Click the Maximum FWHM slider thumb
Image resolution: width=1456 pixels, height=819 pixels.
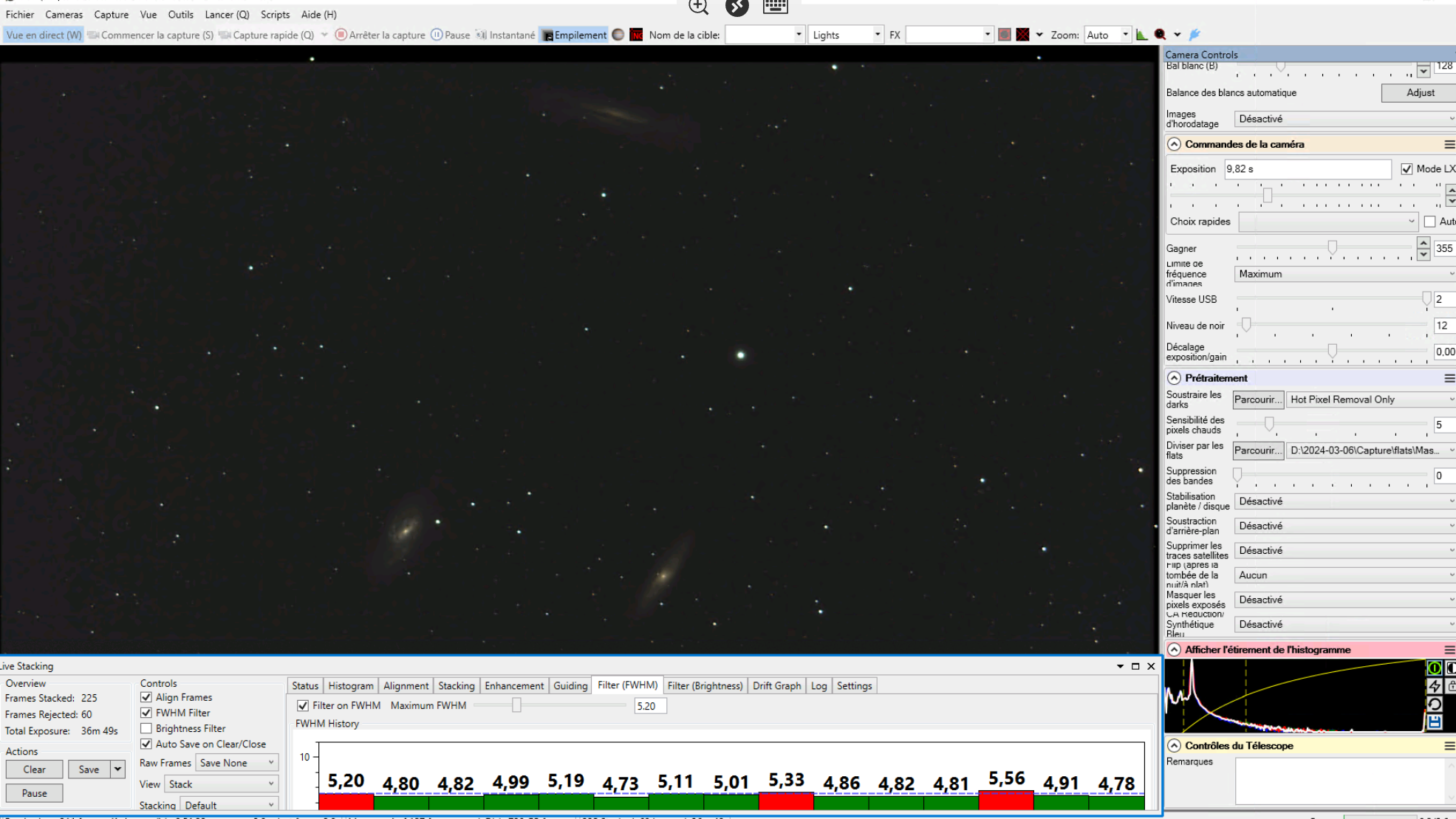[516, 705]
